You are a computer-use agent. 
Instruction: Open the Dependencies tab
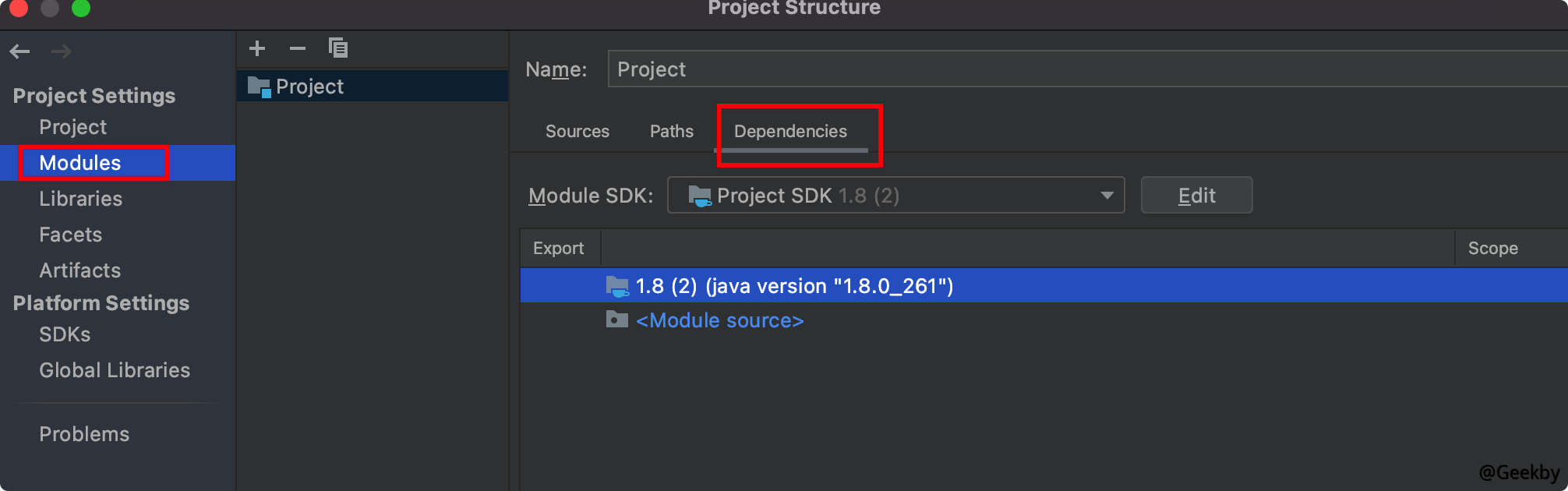click(790, 131)
